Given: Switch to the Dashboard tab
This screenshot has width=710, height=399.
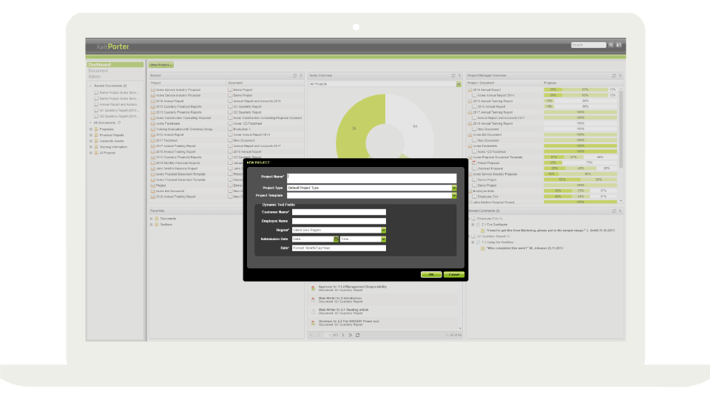Looking at the screenshot, I should pyautogui.click(x=115, y=65).
